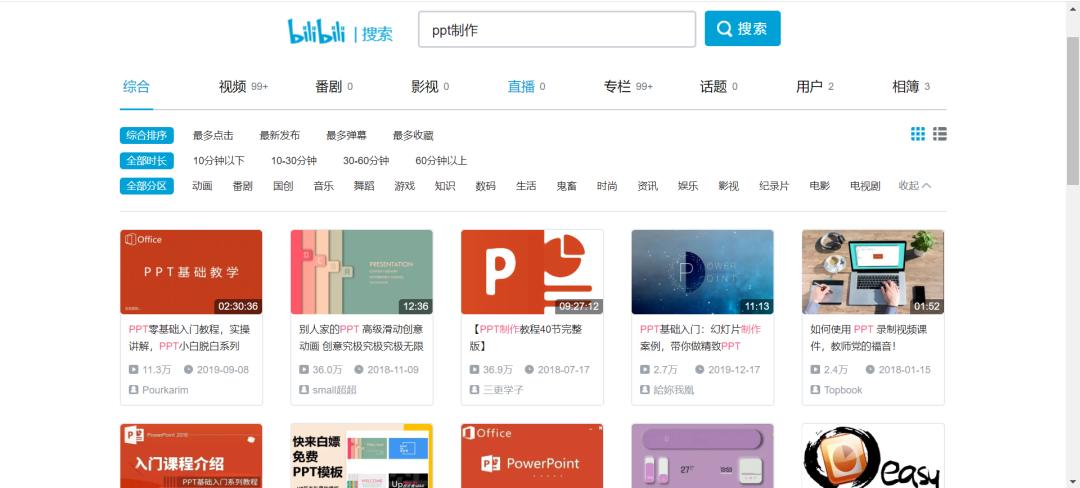Open the 专栏 tab

click(628, 87)
